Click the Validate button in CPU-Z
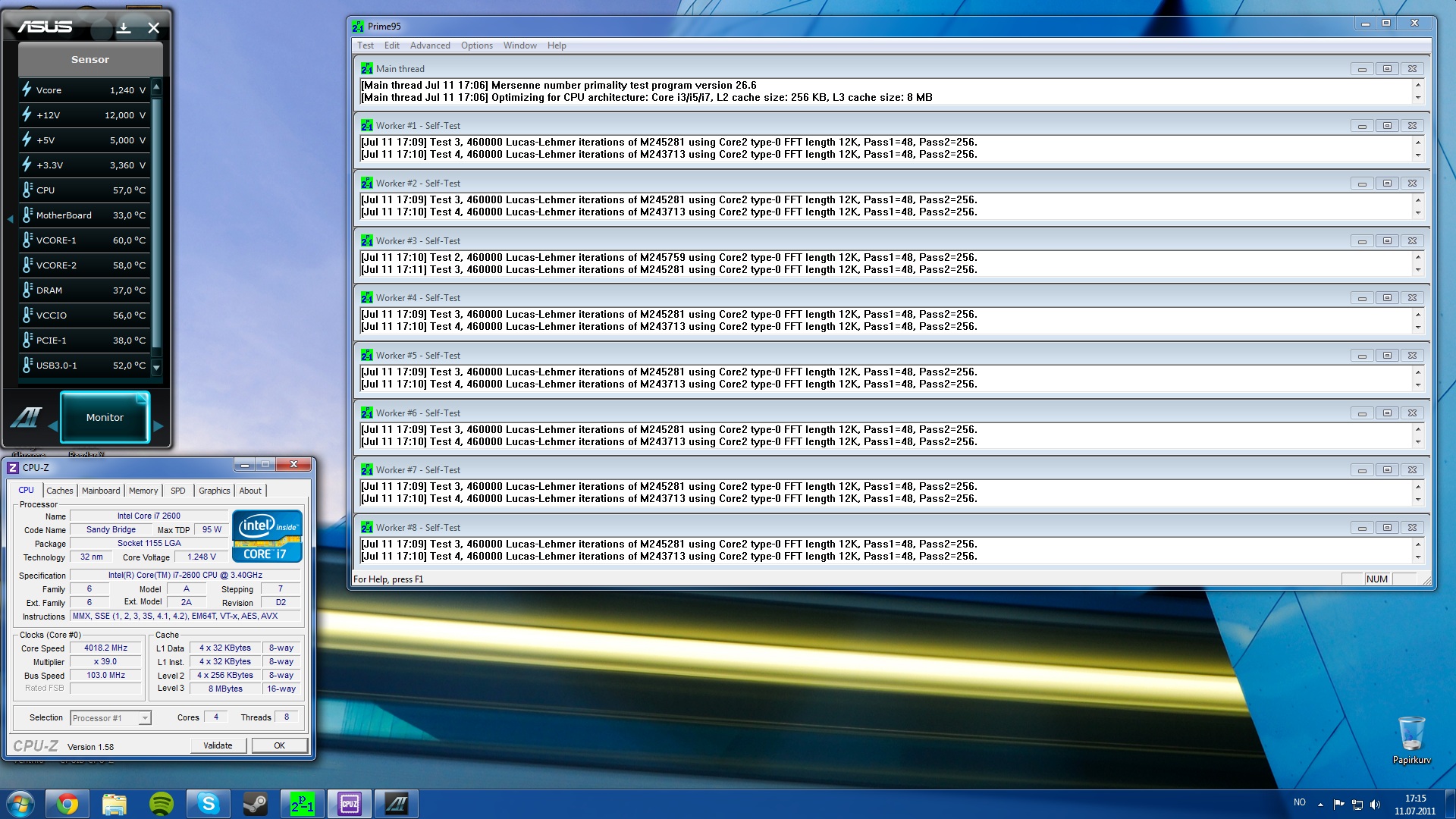Image resolution: width=1456 pixels, height=819 pixels. pos(218,745)
